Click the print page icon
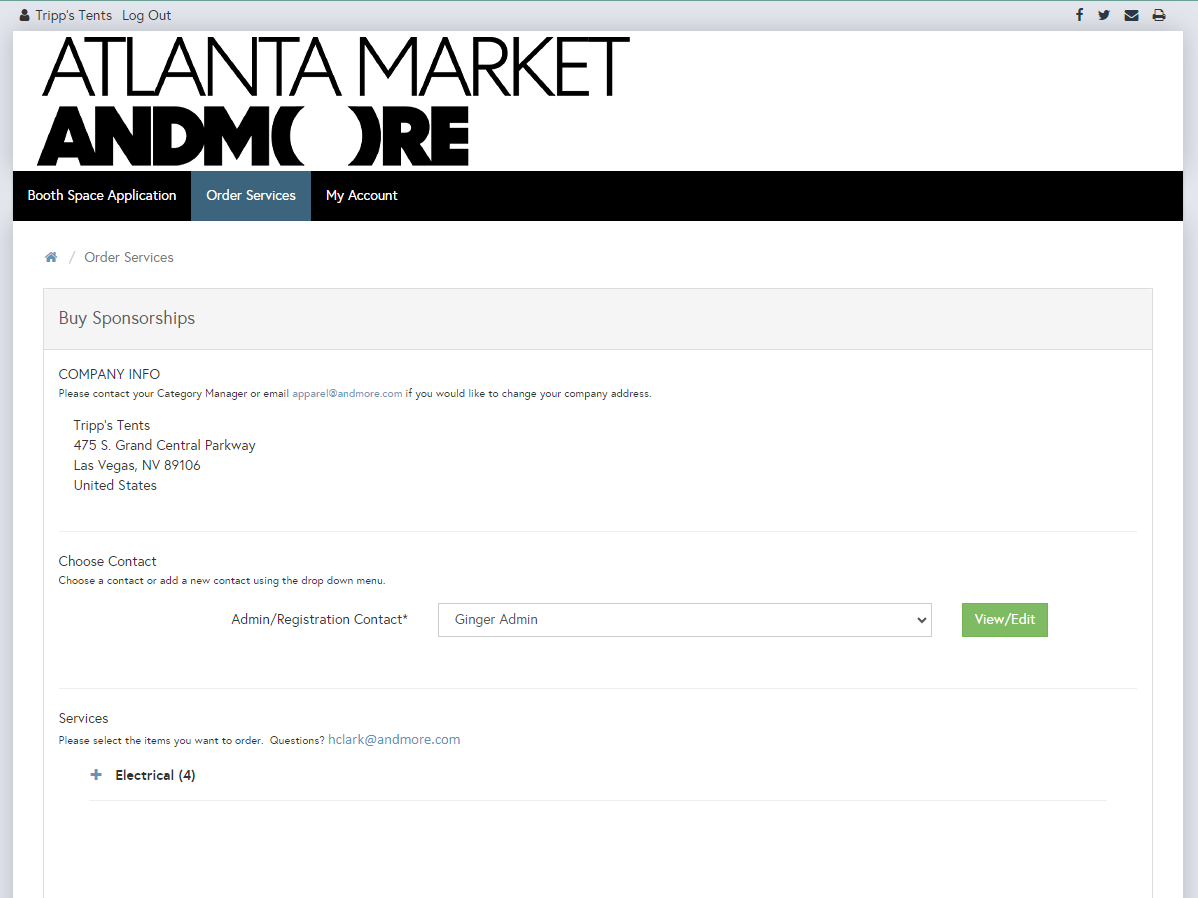This screenshot has width=1198, height=898. pos(1159,15)
